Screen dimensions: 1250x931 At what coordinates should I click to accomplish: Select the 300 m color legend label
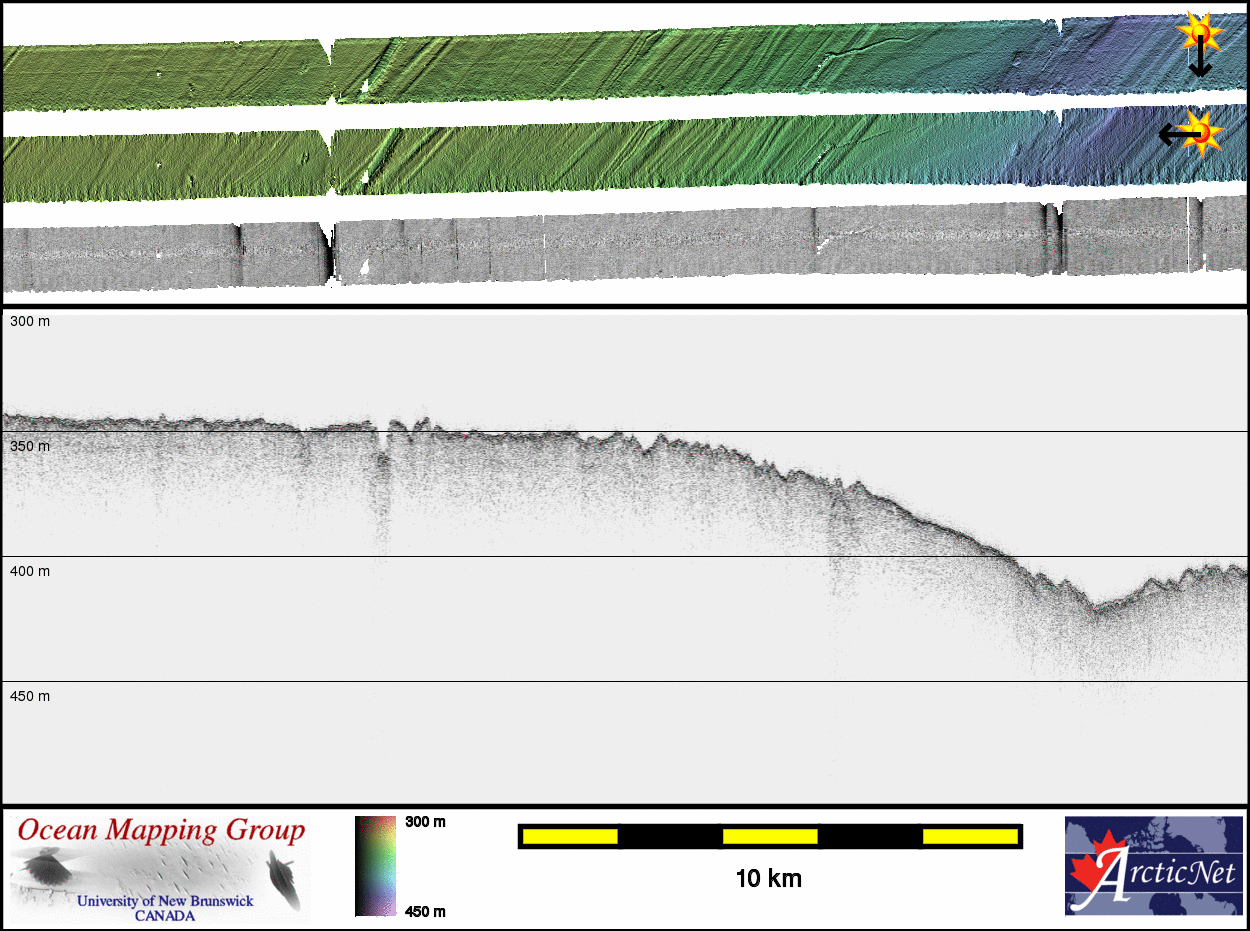point(425,822)
